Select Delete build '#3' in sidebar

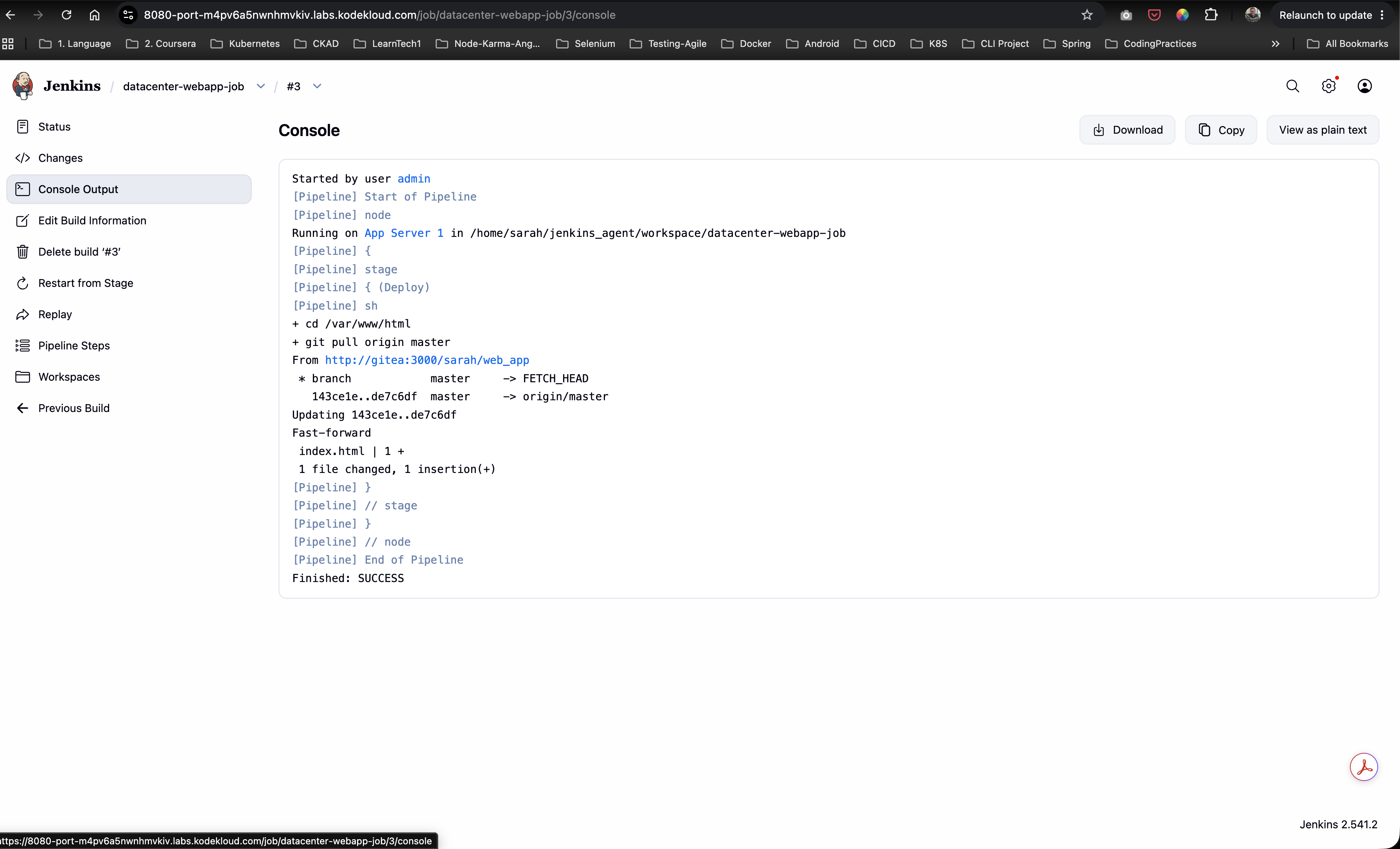pos(129,252)
